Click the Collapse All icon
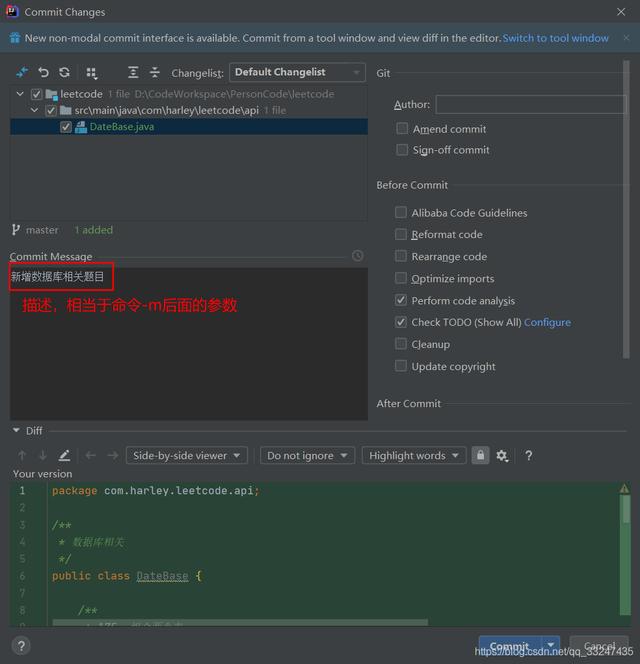 [x=155, y=72]
